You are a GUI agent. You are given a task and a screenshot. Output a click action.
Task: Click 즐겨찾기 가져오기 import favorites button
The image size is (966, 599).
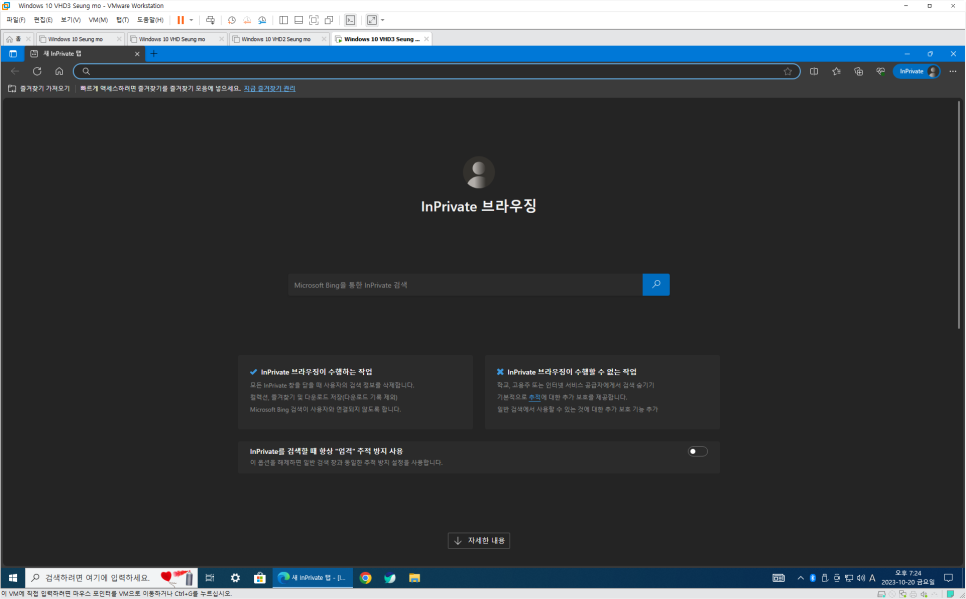tap(39, 89)
